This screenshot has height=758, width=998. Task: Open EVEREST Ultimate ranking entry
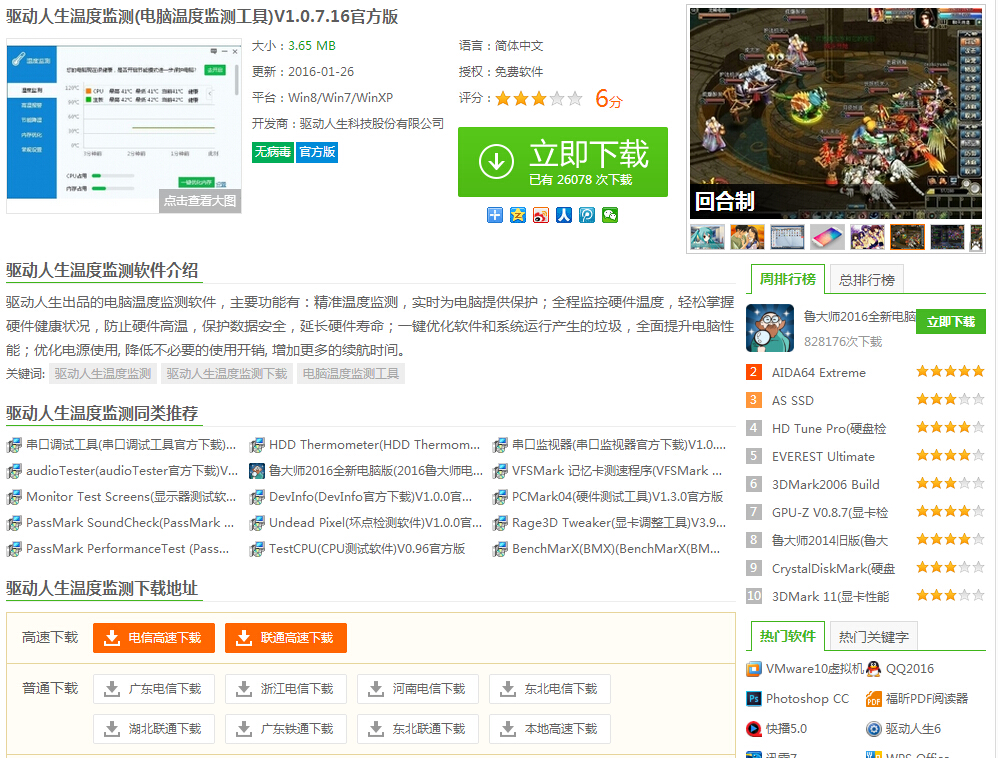pos(823,457)
